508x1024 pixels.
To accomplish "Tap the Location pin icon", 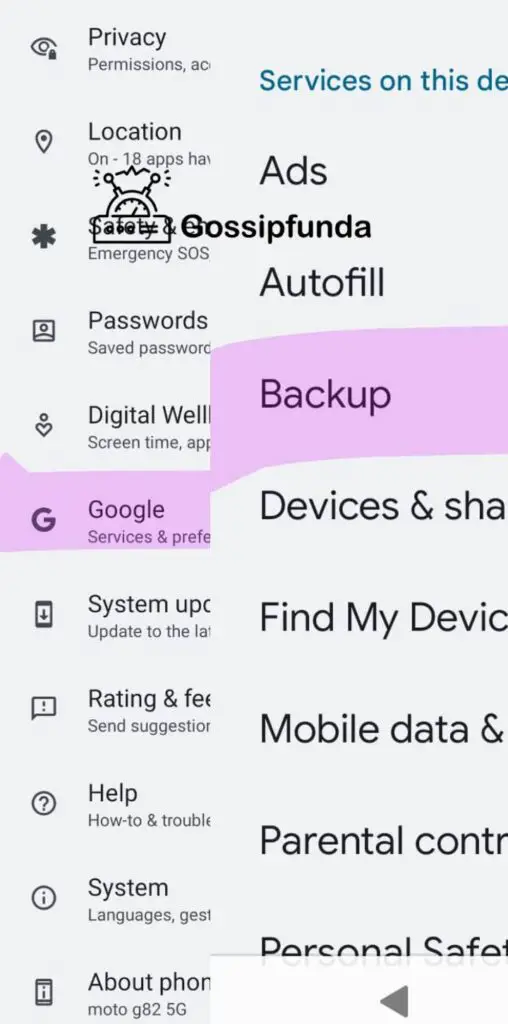I will click(x=44, y=142).
